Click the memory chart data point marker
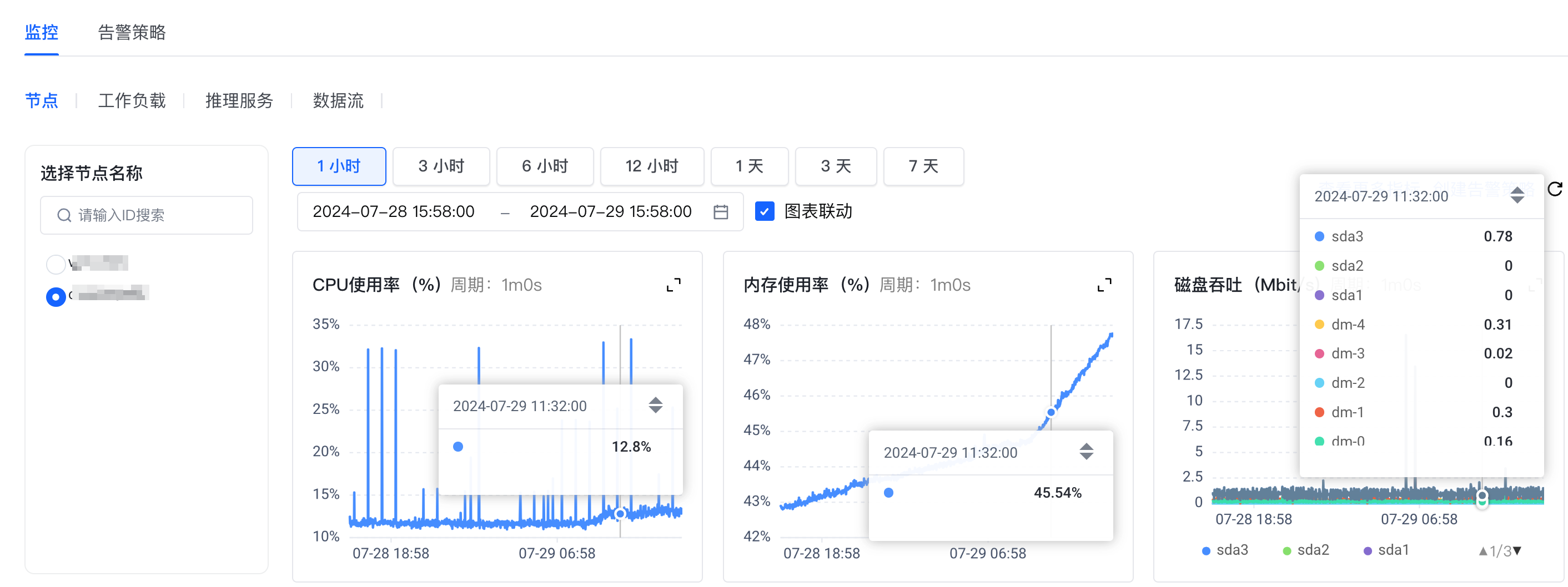The width and height of the screenshot is (1568, 587). (x=1051, y=412)
